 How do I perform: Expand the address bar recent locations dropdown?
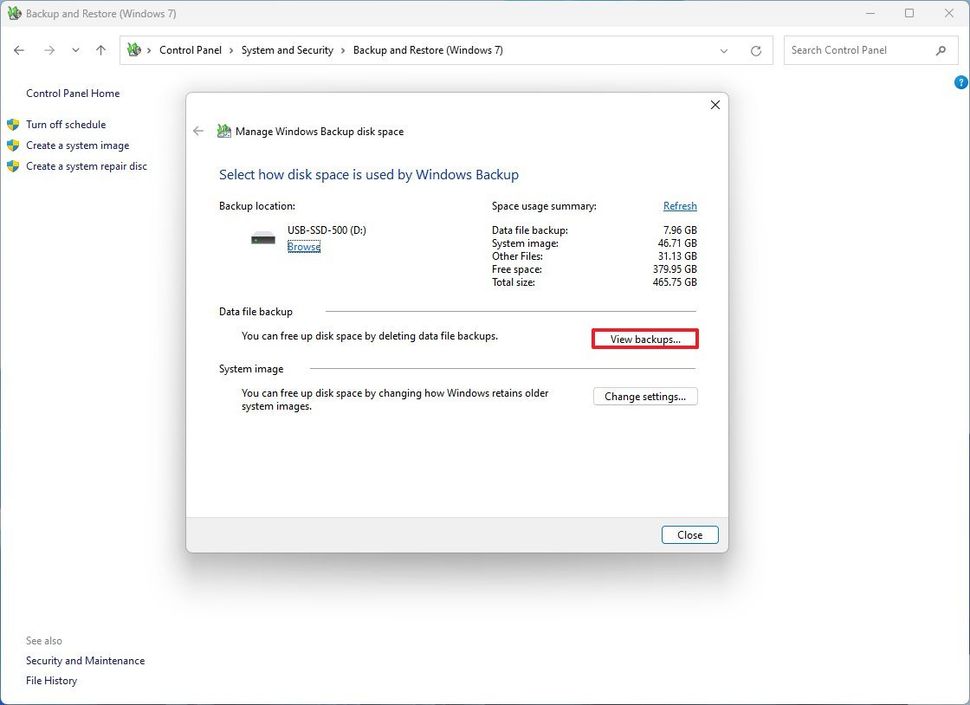tap(724, 50)
